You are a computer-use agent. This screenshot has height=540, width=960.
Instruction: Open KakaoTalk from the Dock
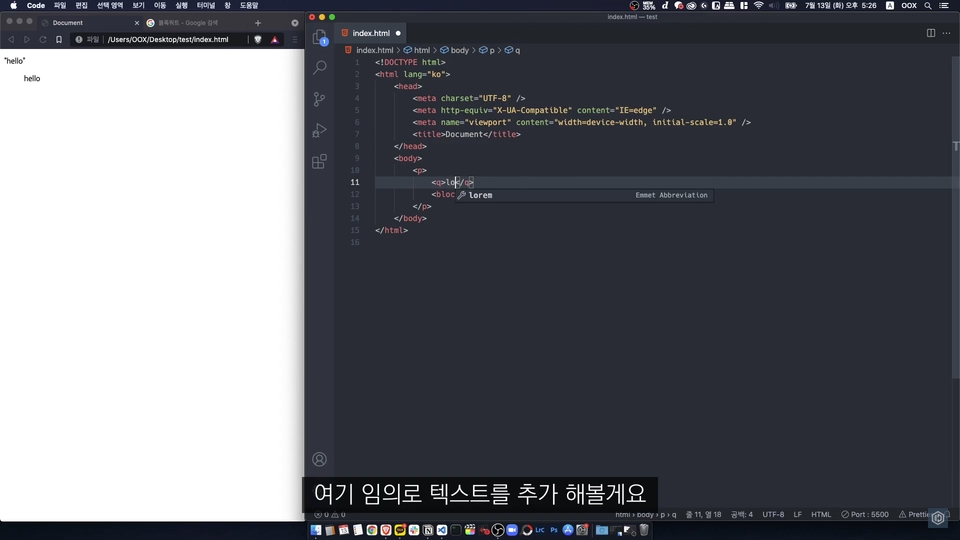[400, 530]
